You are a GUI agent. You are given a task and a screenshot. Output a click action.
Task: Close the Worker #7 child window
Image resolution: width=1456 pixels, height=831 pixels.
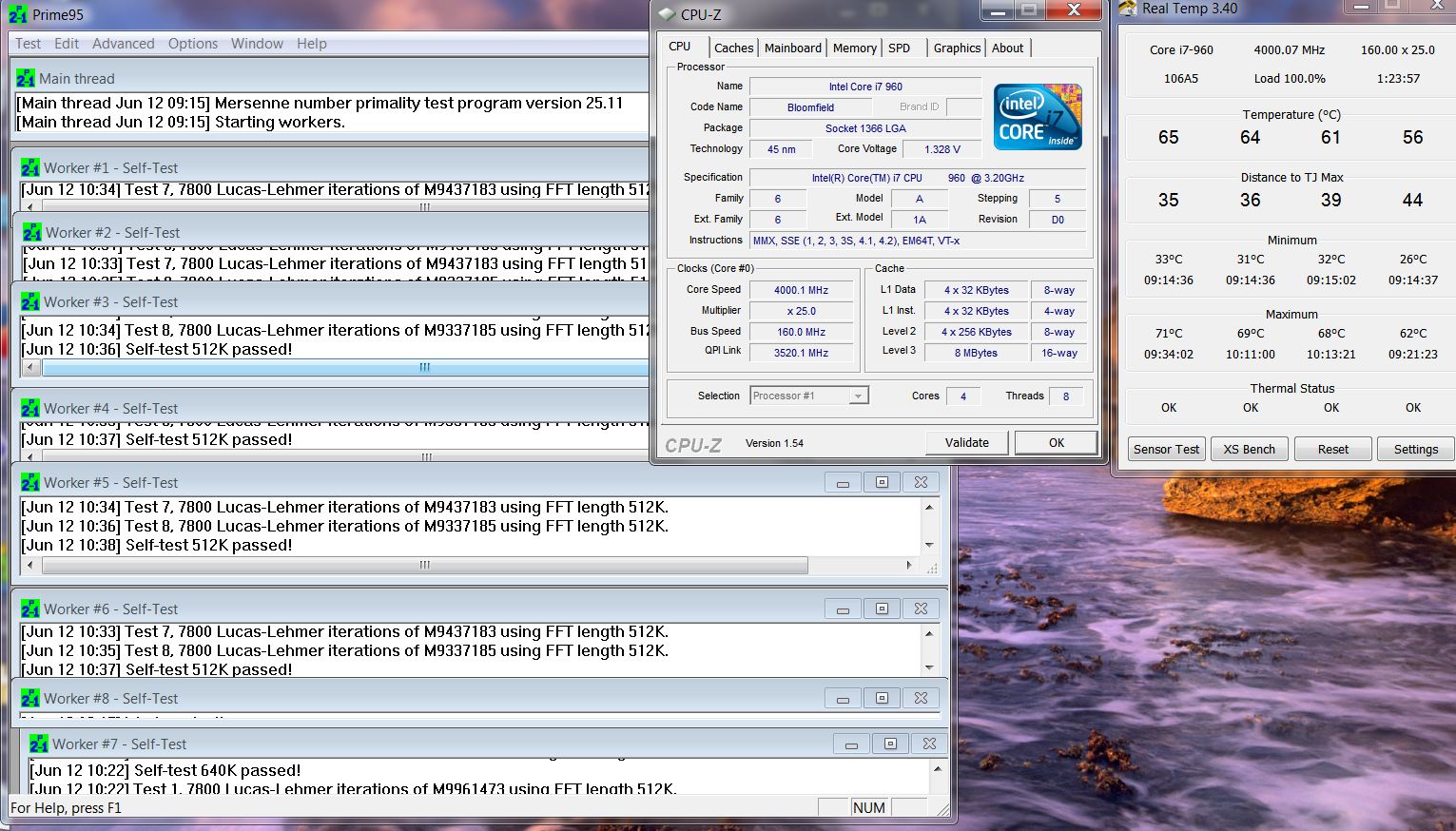pos(929,744)
